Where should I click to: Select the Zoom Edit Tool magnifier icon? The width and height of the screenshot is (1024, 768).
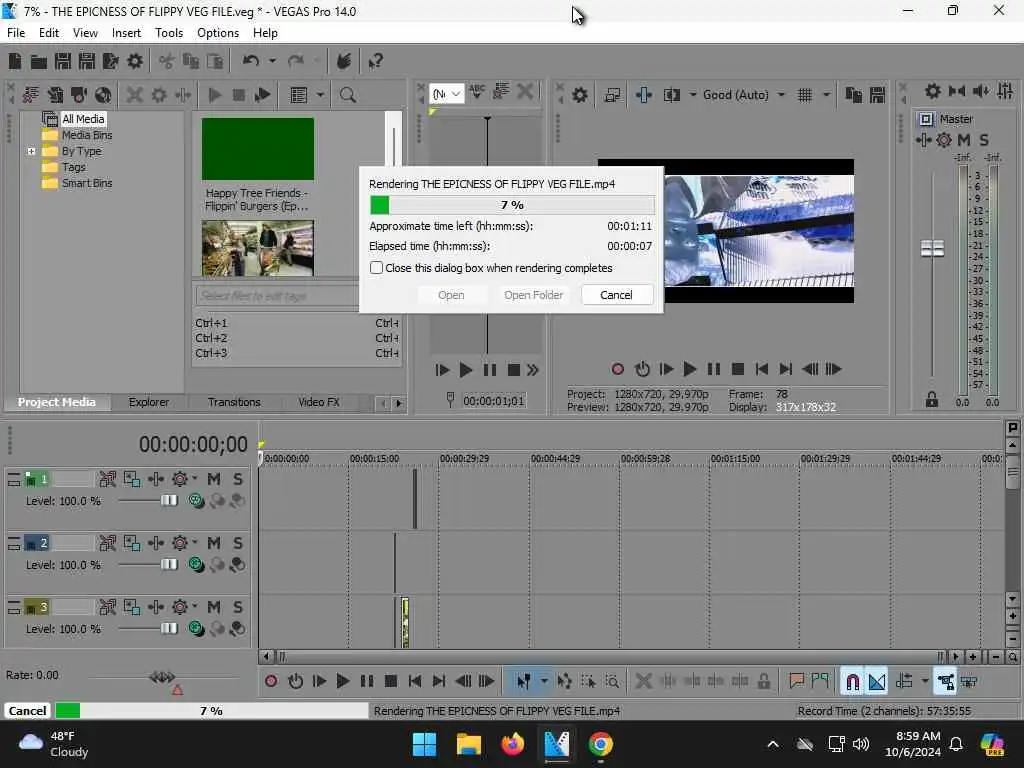(613, 682)
